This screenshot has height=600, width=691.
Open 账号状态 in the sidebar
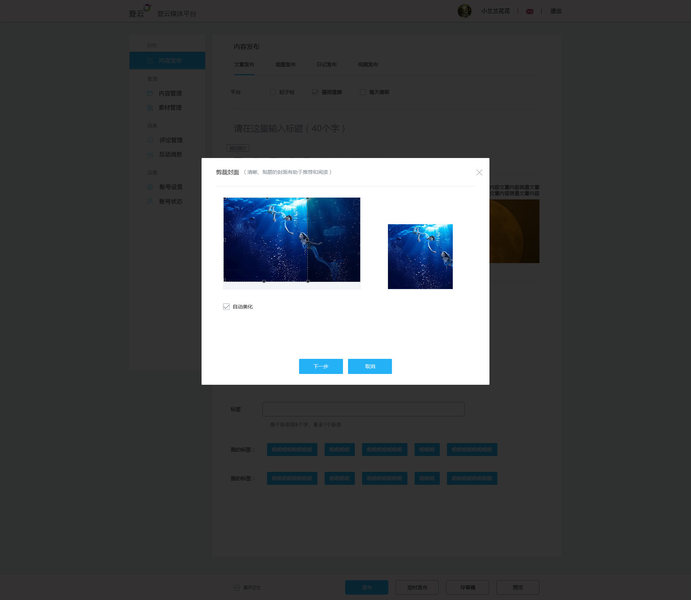(171, 202)
